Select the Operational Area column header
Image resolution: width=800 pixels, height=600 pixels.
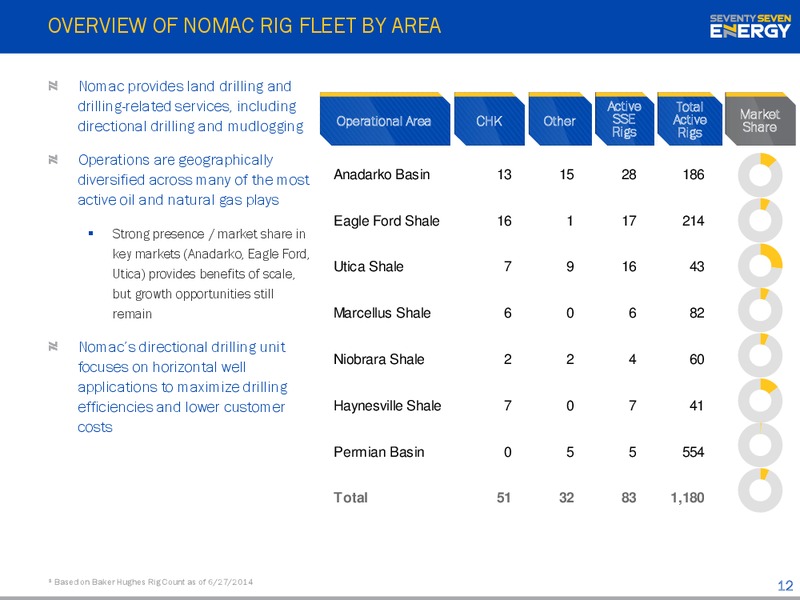pos(385,119)
